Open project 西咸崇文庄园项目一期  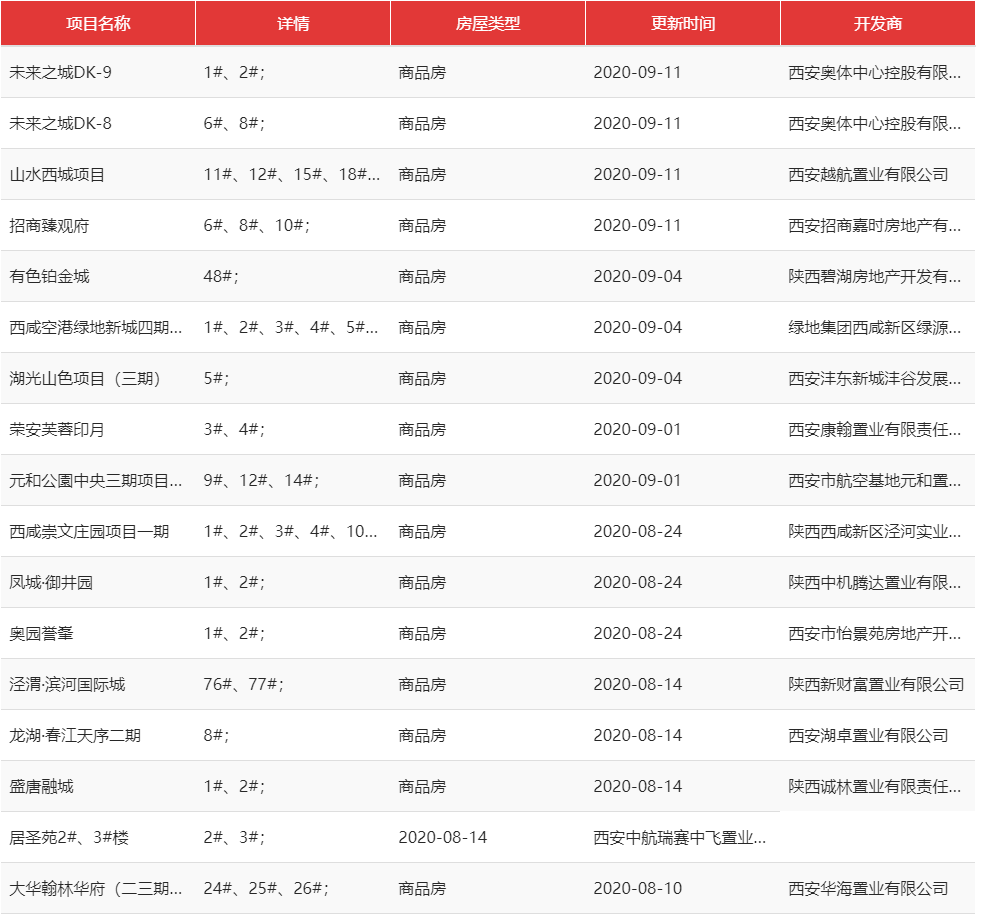pos(89,531)
